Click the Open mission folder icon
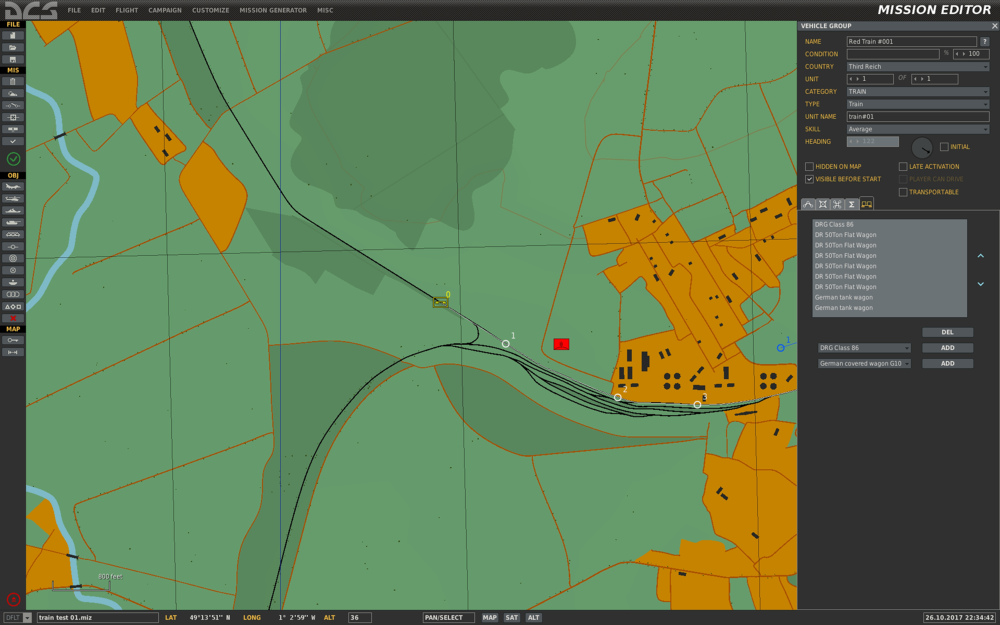This screenshot has width=1000, height=625. click(x=13, y=47)
